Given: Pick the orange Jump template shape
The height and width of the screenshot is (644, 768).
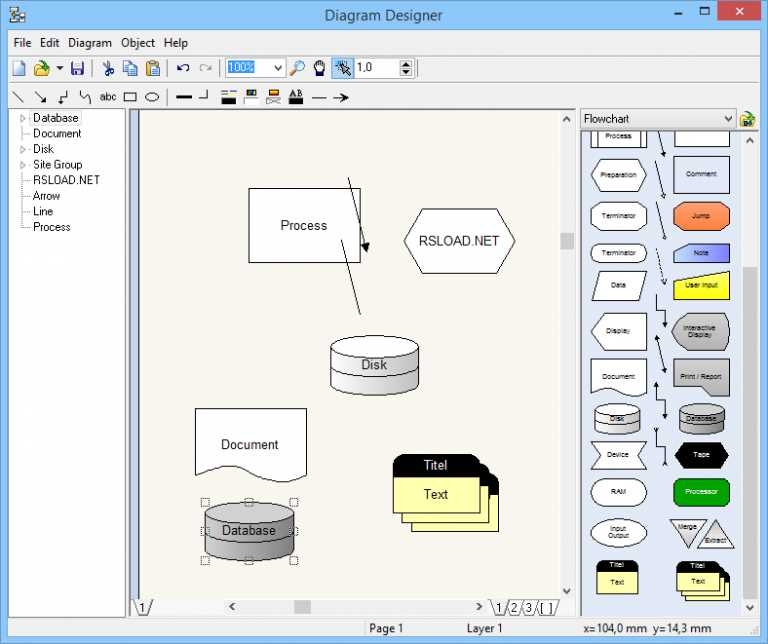Looking at the screenshot, I should (x=701, y=215).
